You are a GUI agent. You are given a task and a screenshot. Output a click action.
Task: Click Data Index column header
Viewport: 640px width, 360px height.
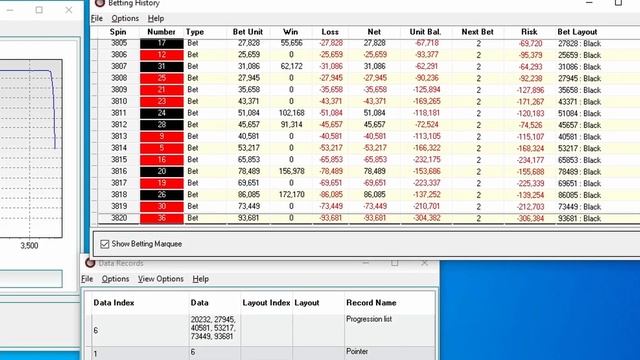[113, 303]
